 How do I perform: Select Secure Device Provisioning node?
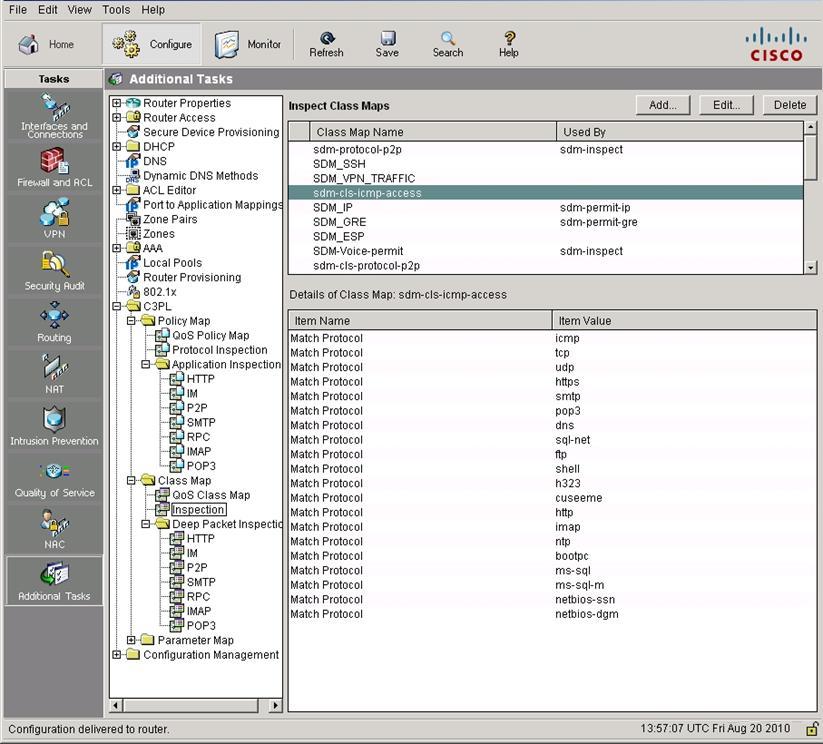pos(211,132)
